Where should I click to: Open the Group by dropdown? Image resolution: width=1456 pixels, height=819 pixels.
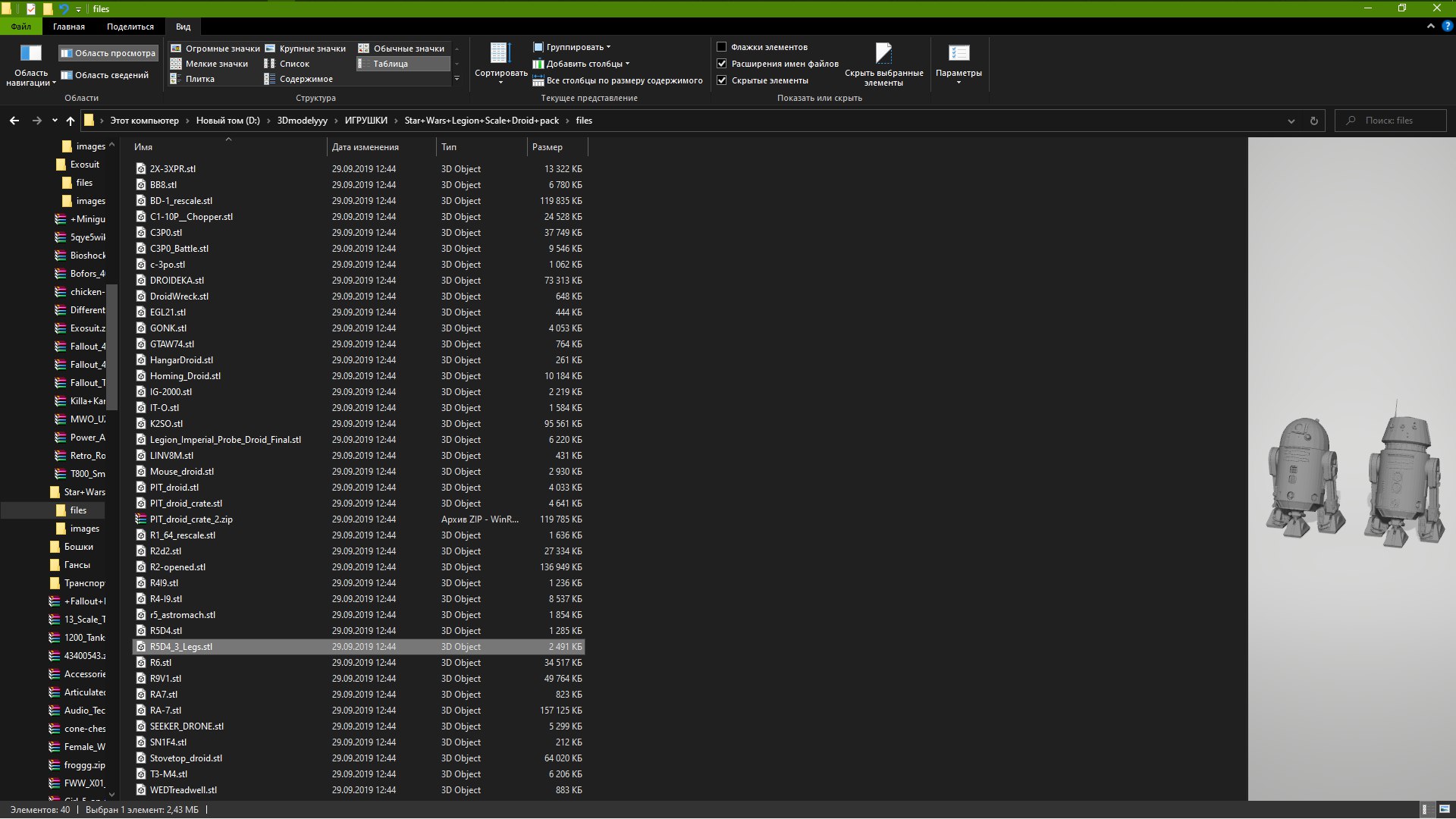572,47
